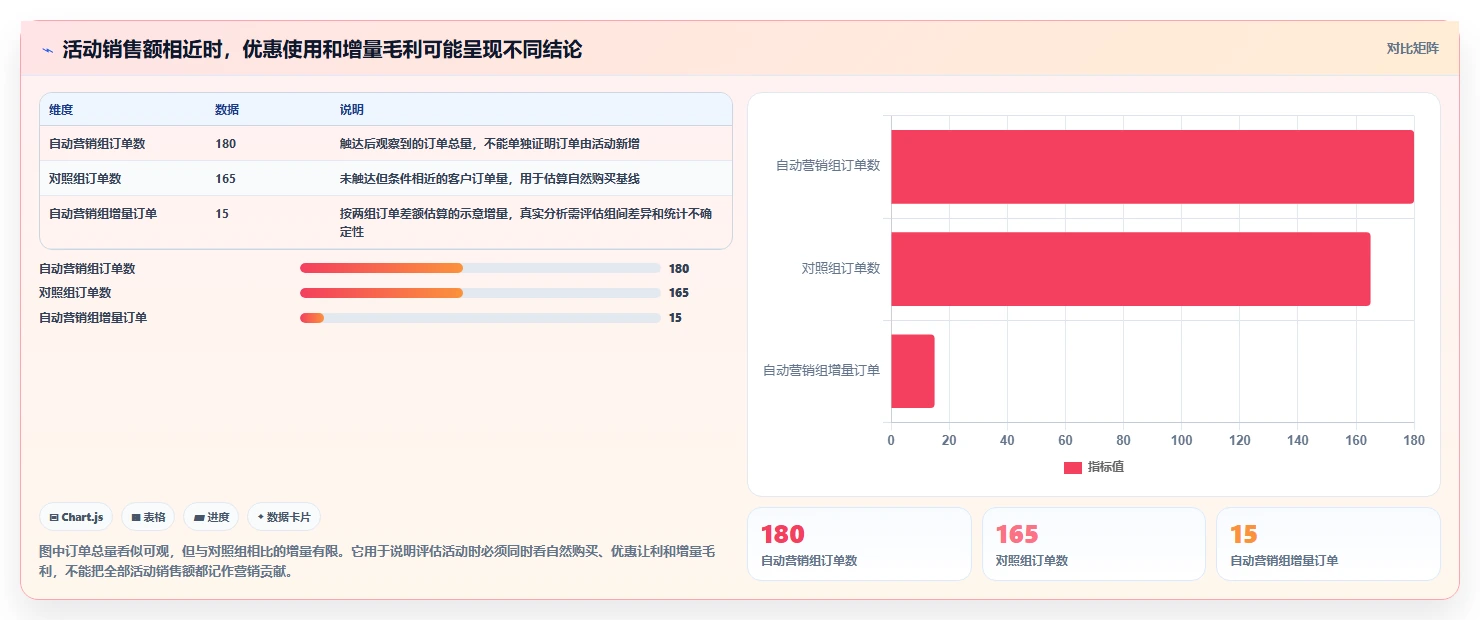The height and width of the screenshot is (620, 1480).
Task: Click the x-axis tick label 0
Action: click(x=891, y=440)
